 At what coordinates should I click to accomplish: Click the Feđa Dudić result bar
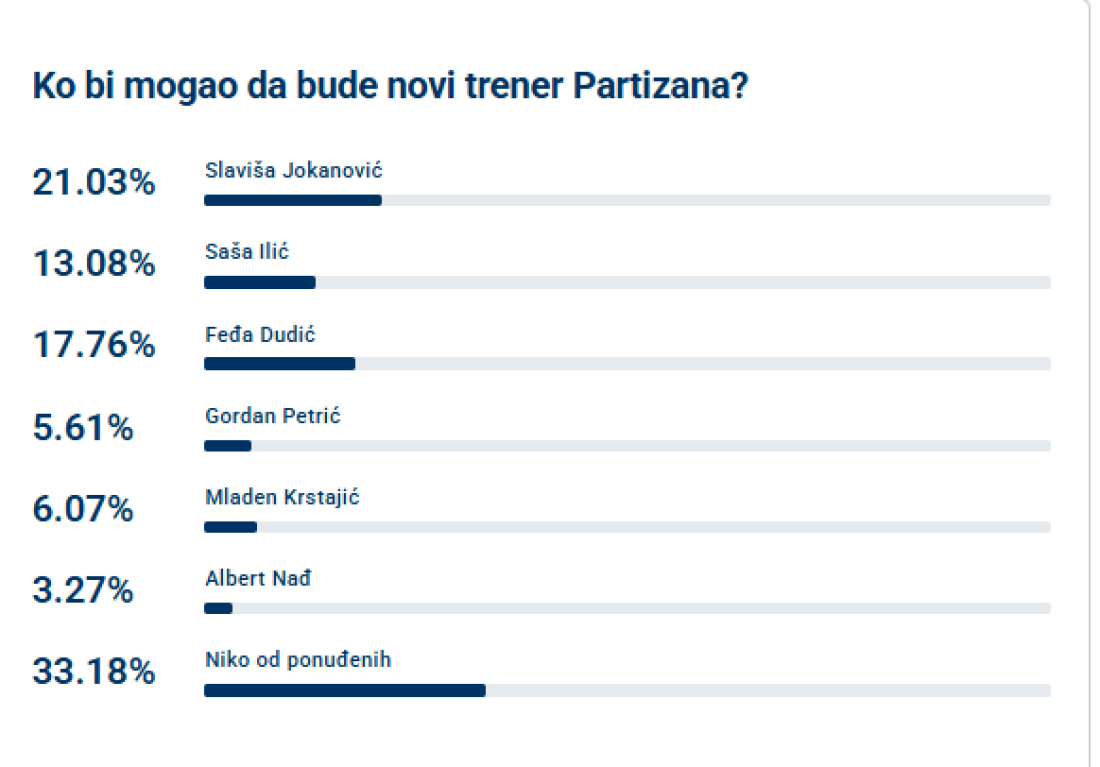[x=627, y=363]
